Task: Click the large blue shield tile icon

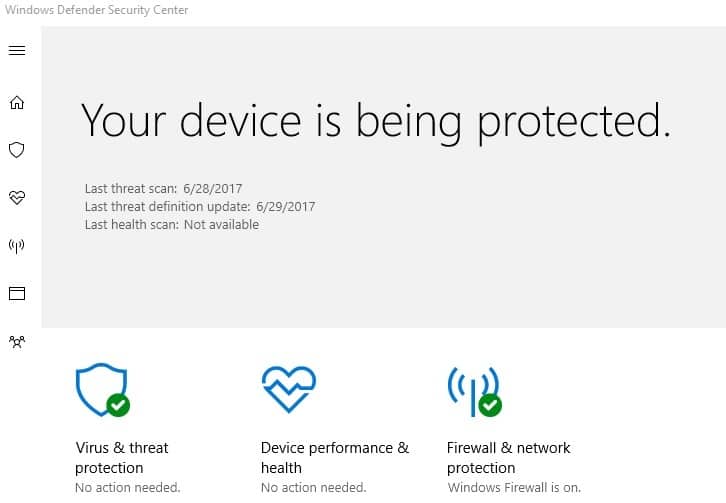Action: coord(102,390)
